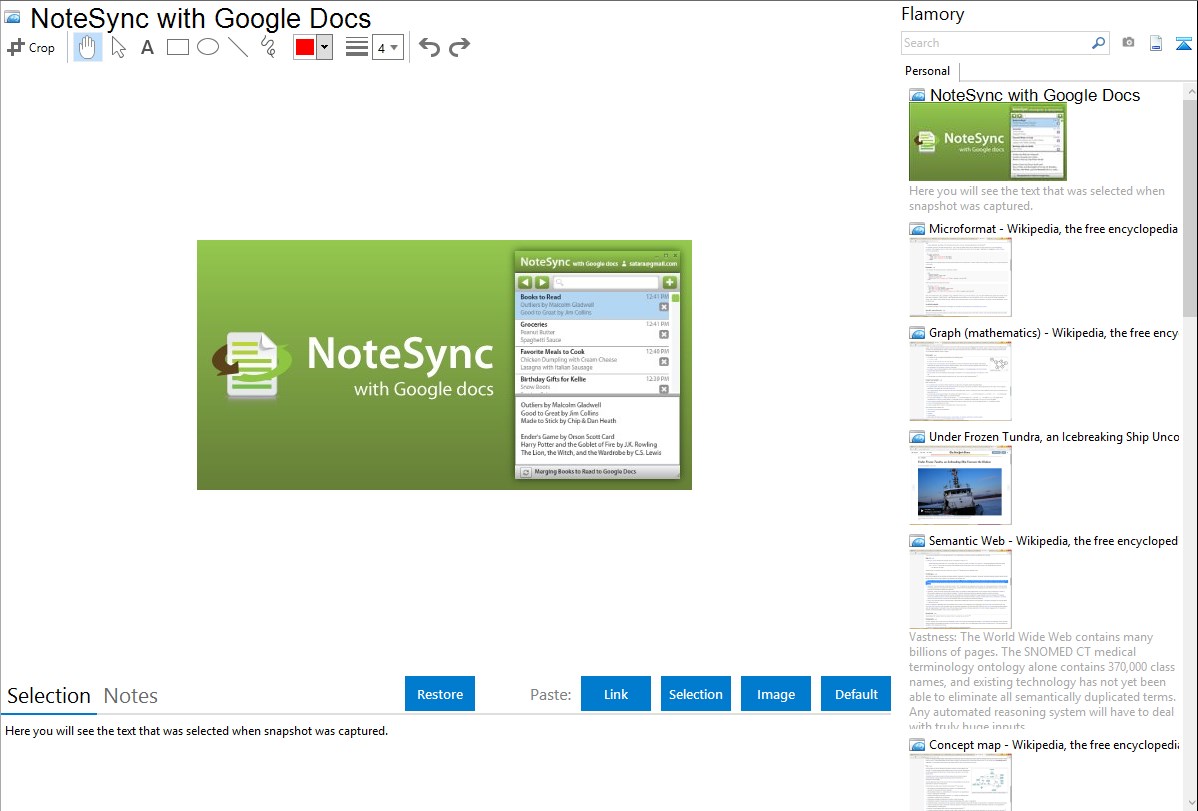The image size is (1198, 811).
Task: Open the Semantic Web snapshot thumbnail
Action: click(x=960, y=588)
